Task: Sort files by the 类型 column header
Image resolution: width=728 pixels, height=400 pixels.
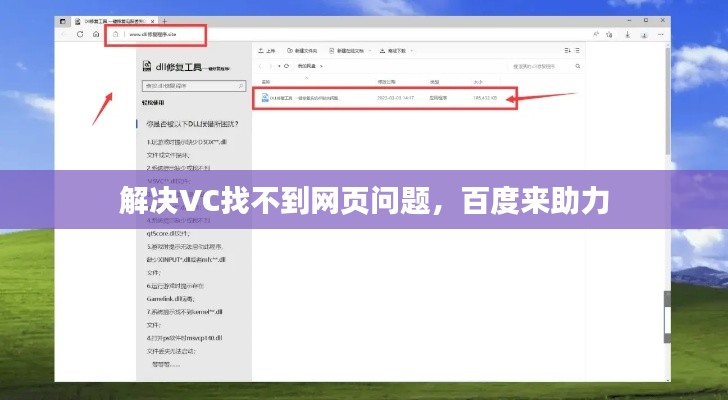Action: pos(434,82)
